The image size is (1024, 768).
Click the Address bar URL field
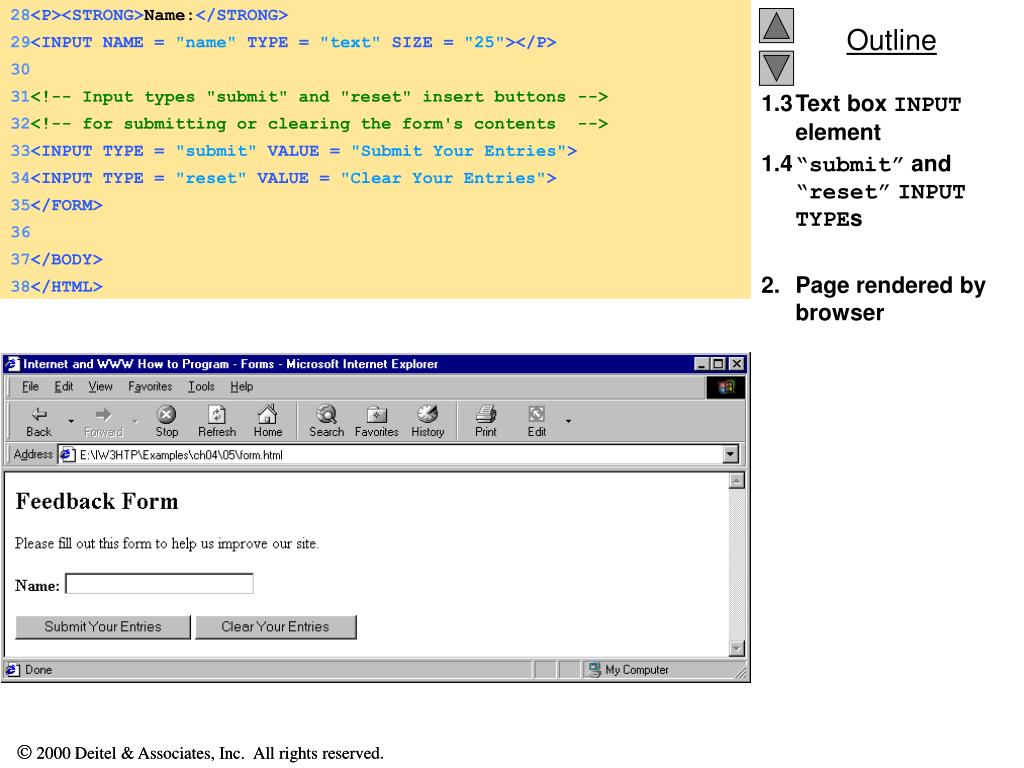point(400,455)
